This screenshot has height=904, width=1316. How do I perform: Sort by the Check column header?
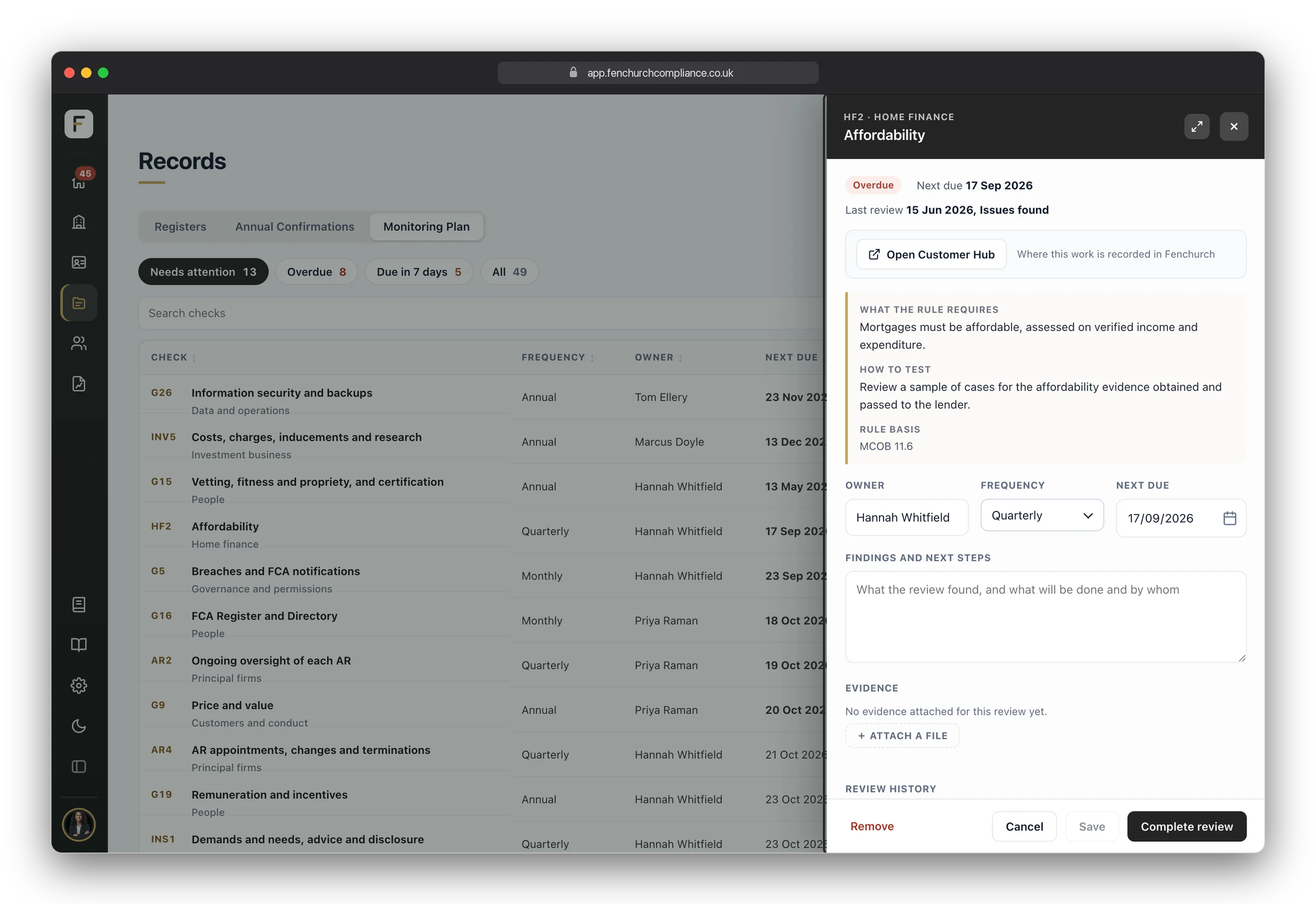pyautogui.click(x=173, y=357)
